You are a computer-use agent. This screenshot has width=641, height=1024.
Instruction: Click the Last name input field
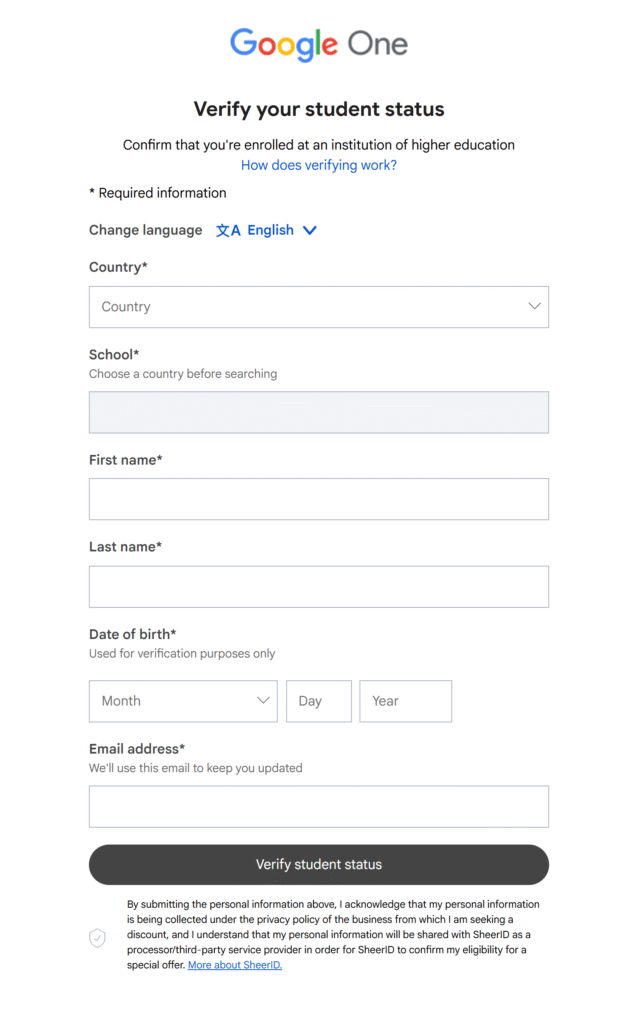point(318,586)
